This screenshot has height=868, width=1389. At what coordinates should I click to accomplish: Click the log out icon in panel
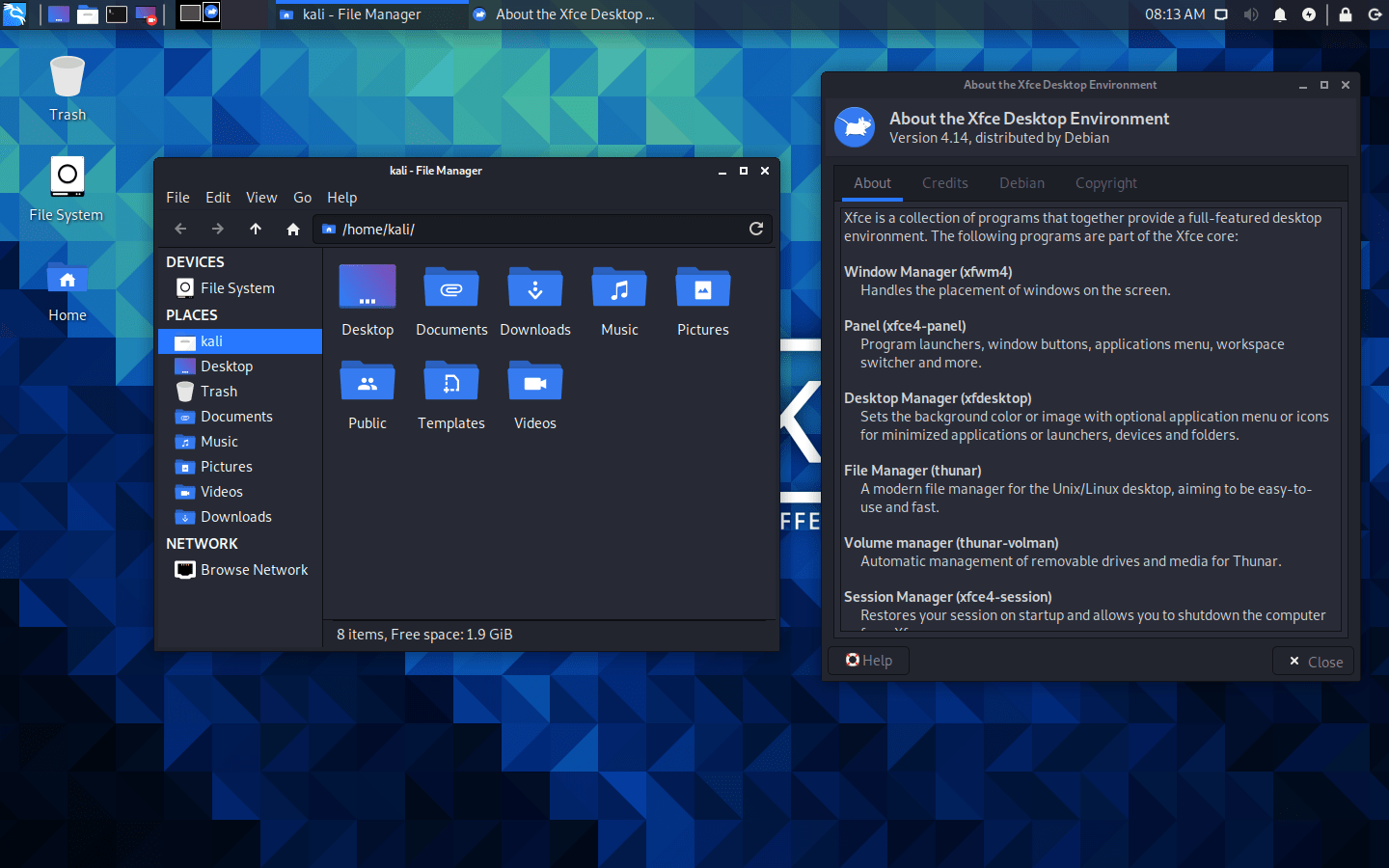click(x=1375, y=14)
